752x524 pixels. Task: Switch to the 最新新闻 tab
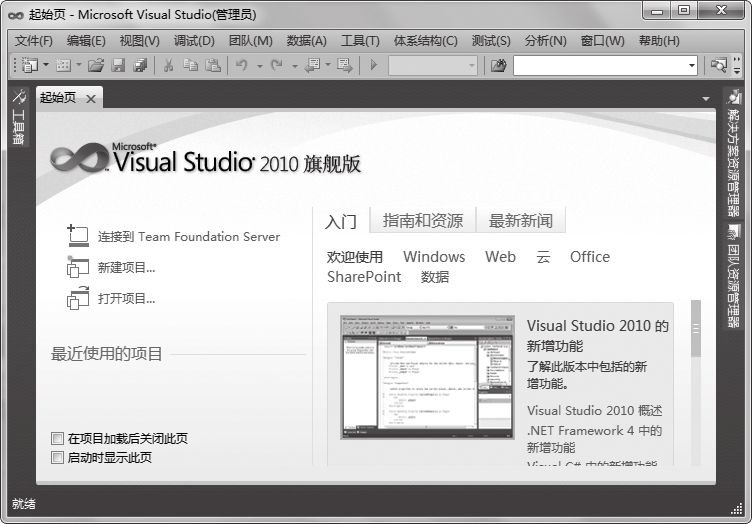click(x=521, y=221)
